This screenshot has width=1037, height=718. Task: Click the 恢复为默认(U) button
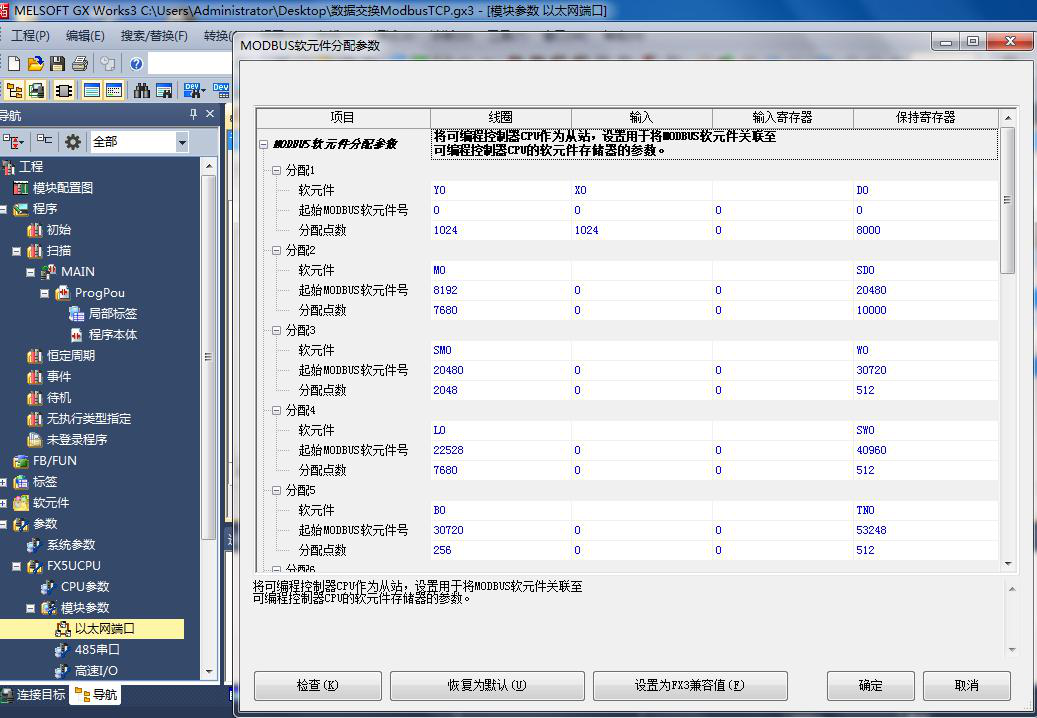point(487,686)
